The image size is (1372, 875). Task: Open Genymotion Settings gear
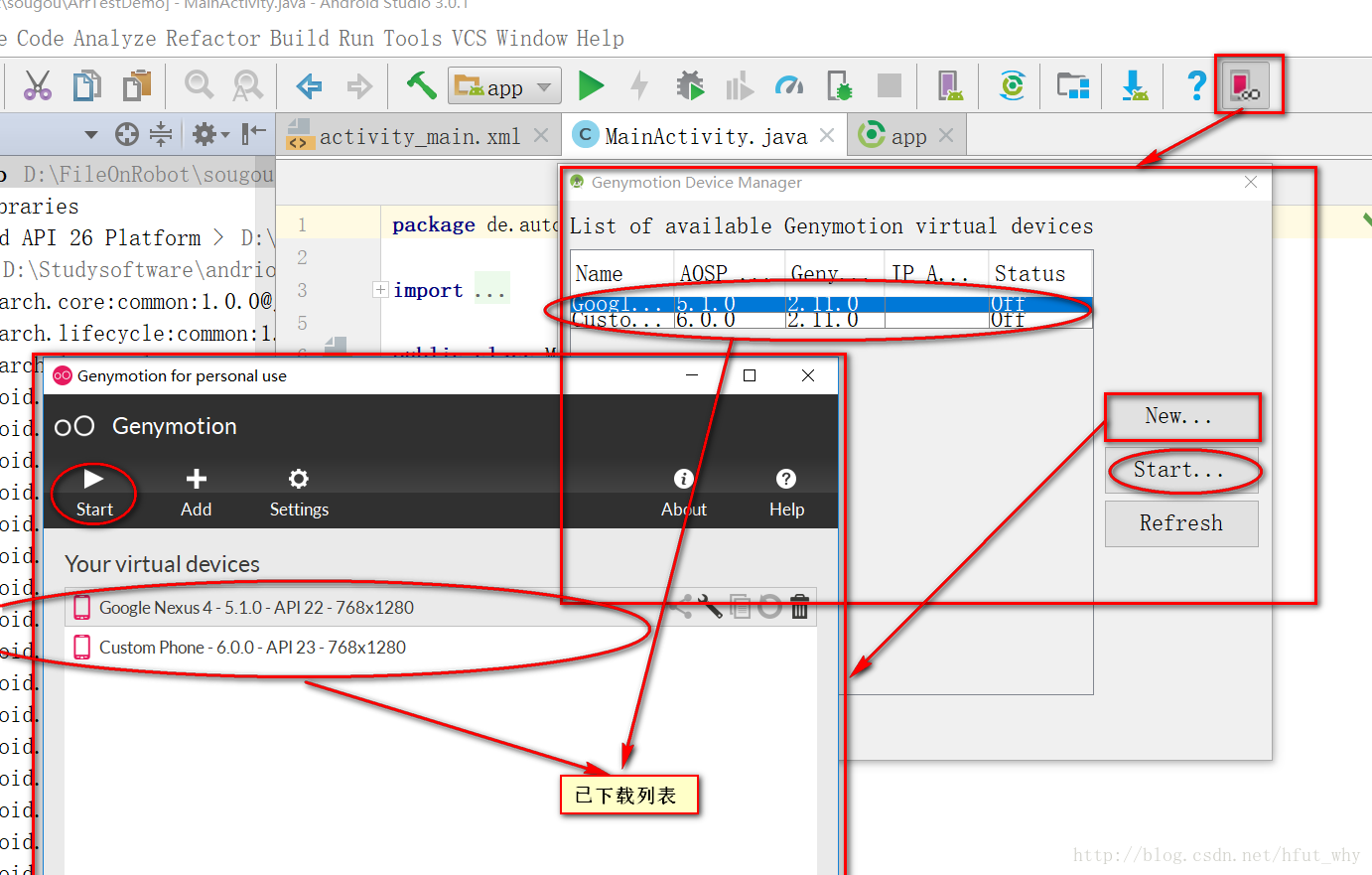pos(299,494)
